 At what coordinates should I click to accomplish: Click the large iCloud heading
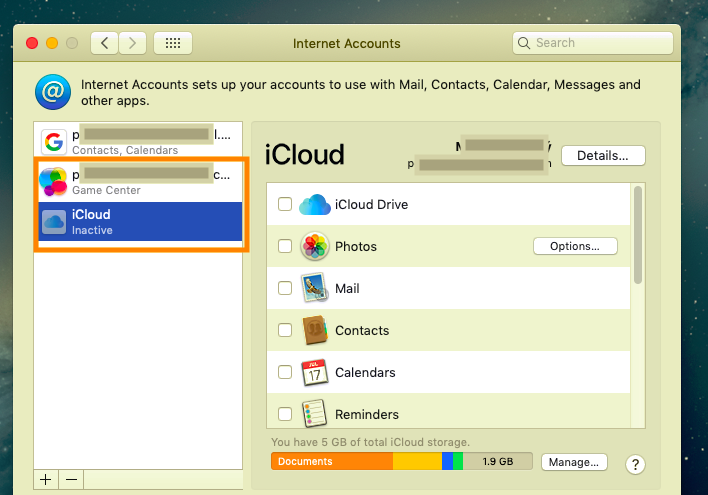pos(305,154)
